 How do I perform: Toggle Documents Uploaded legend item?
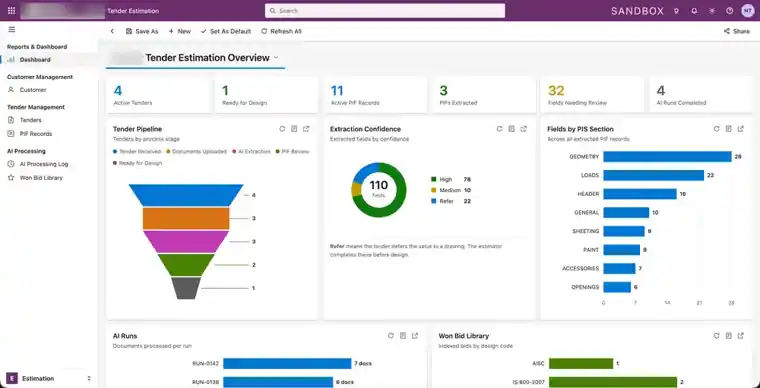pyautogui.click(x=196, y=152)
